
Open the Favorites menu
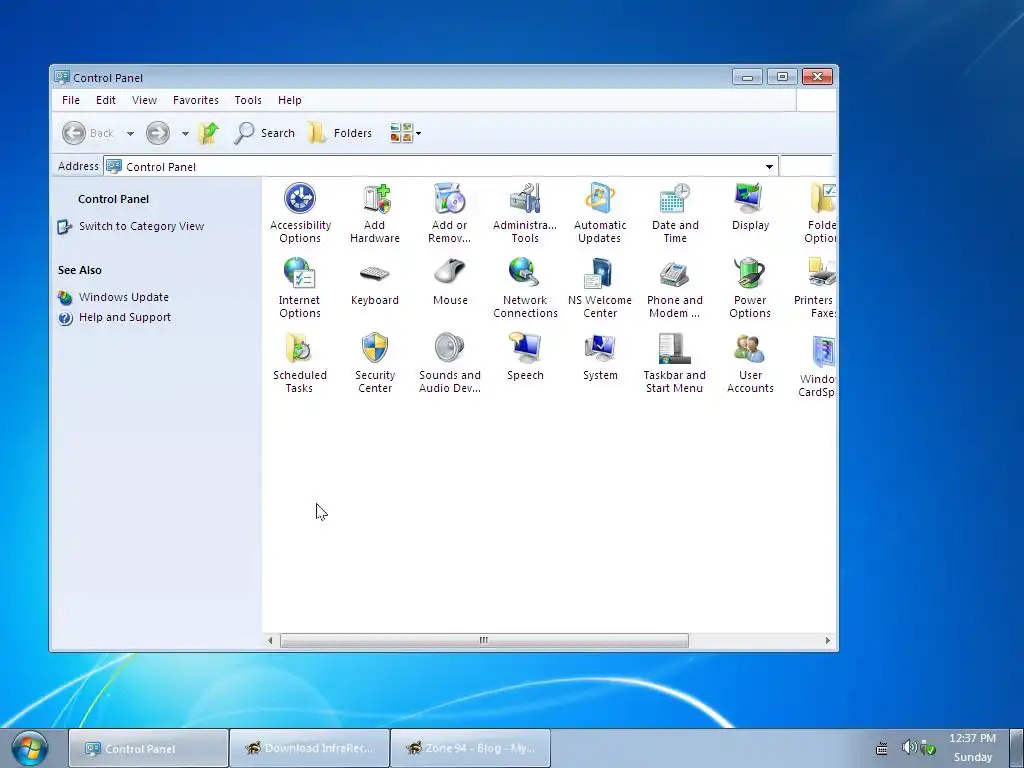[195, 100]
